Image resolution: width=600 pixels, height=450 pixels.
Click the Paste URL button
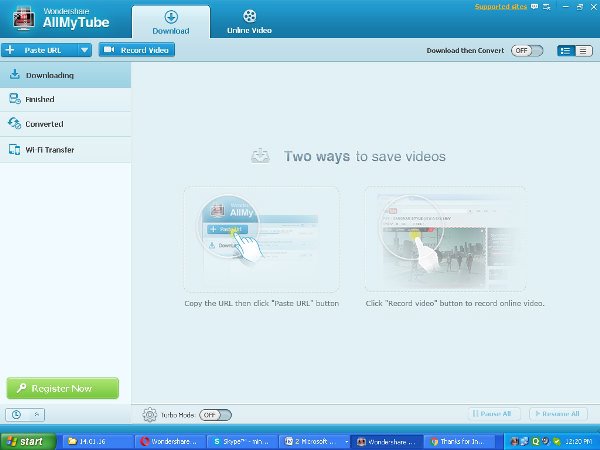tap(39, 50)
